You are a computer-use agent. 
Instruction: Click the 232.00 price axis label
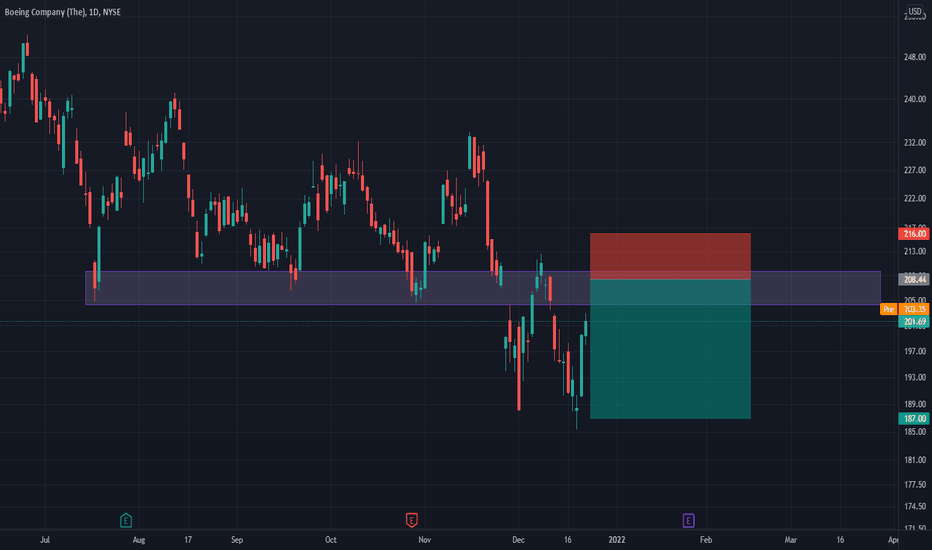[x=915, y=143]
